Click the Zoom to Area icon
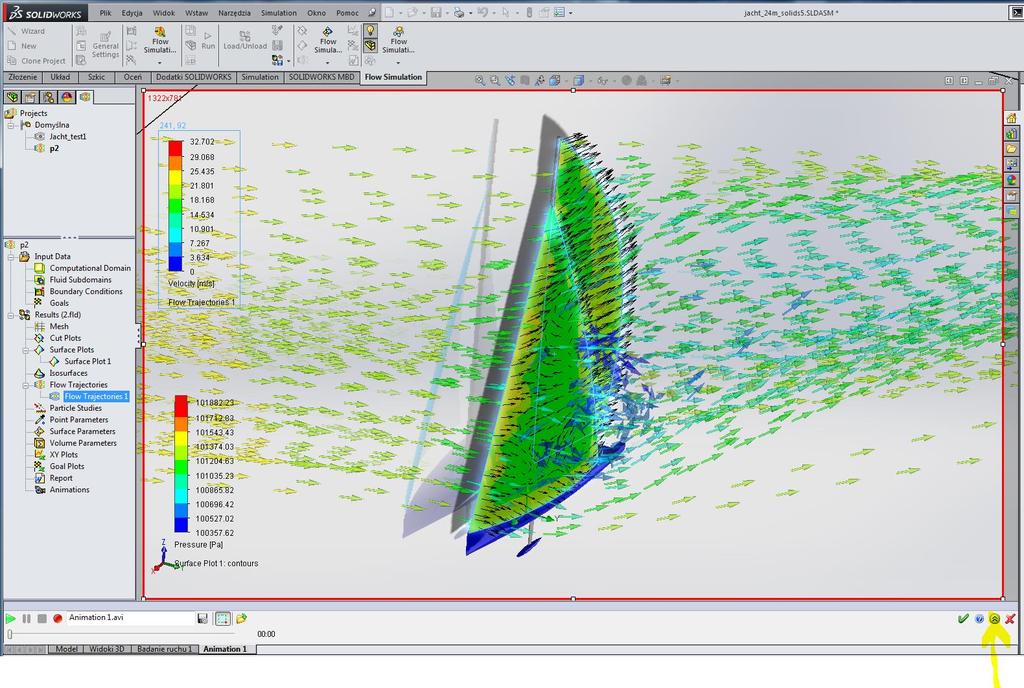1024x688 pixels. tap(495, 80)
